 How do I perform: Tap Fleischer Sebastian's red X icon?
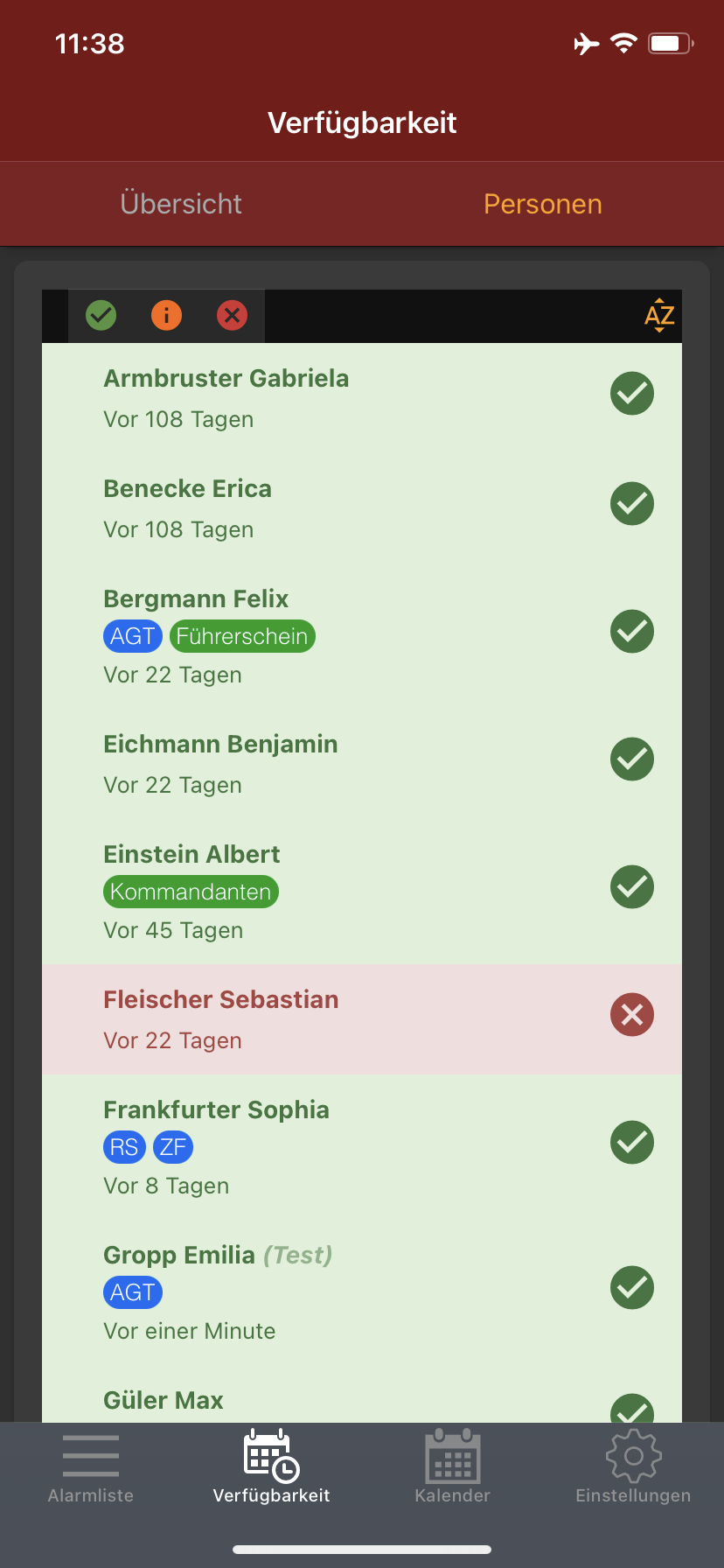[632, 1014]
